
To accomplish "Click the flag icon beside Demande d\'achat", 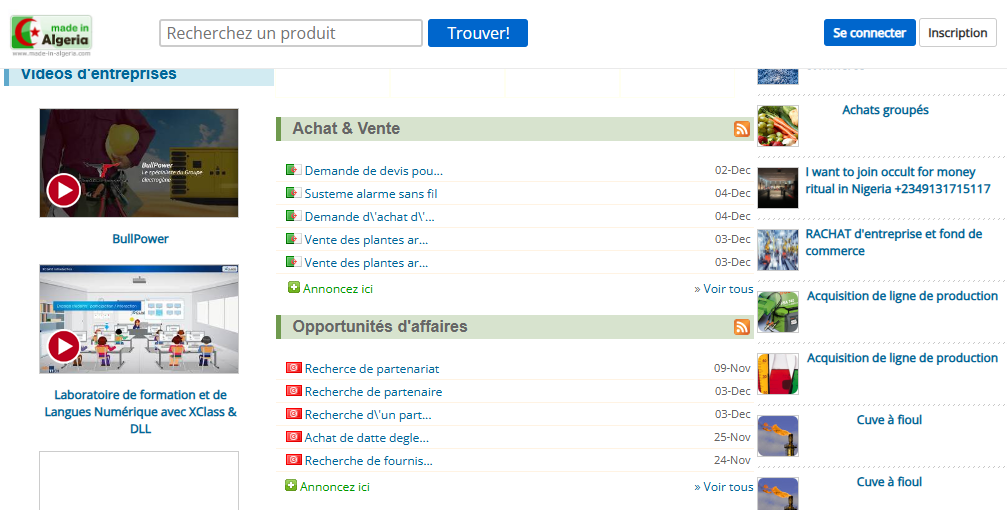I will coord(293,216).
